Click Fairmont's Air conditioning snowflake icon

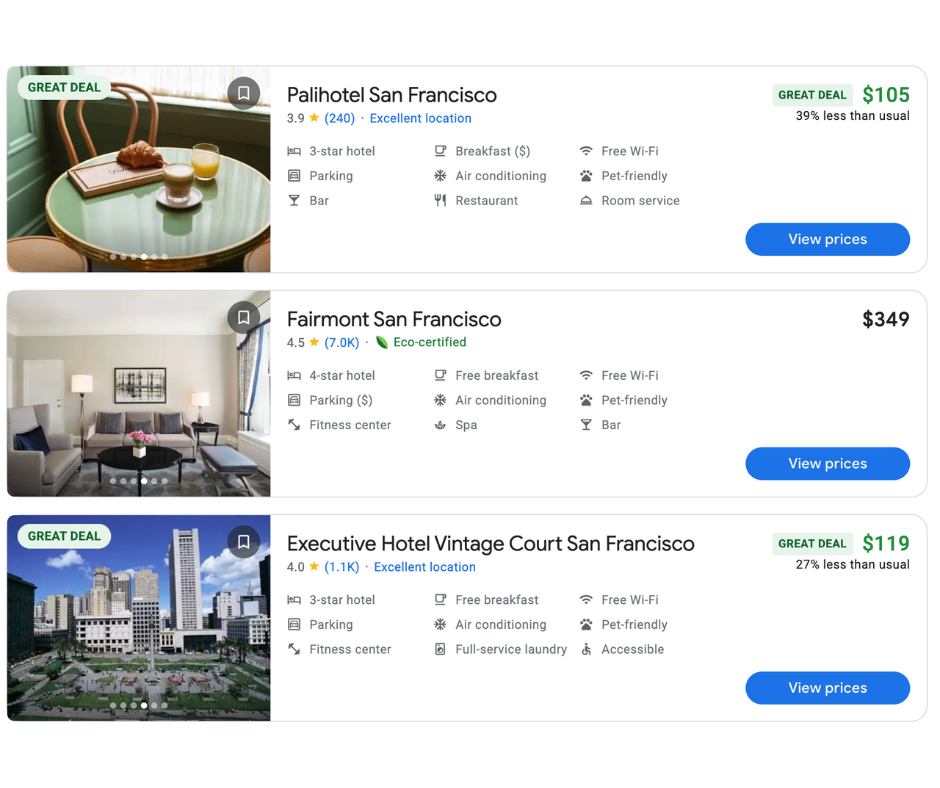tap(440, 400)
